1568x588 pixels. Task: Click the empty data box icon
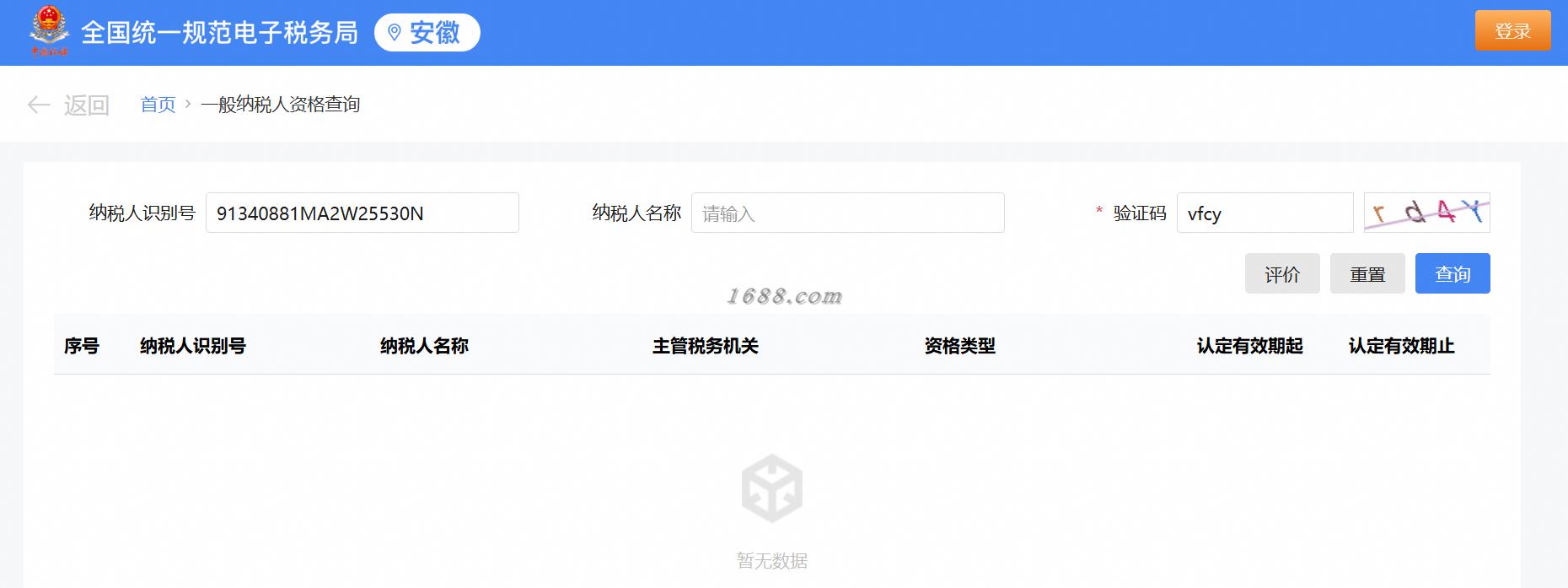(x=772, y=488)
